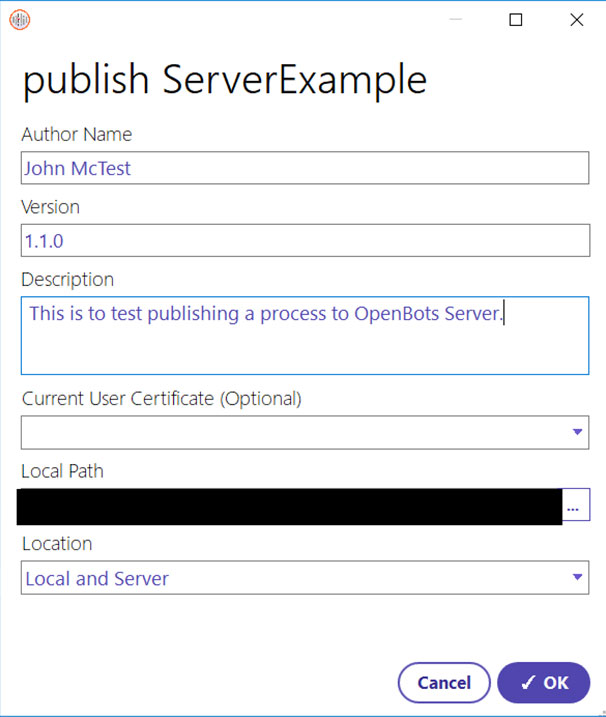Click the 'Local Path' label

coord(63,471)
